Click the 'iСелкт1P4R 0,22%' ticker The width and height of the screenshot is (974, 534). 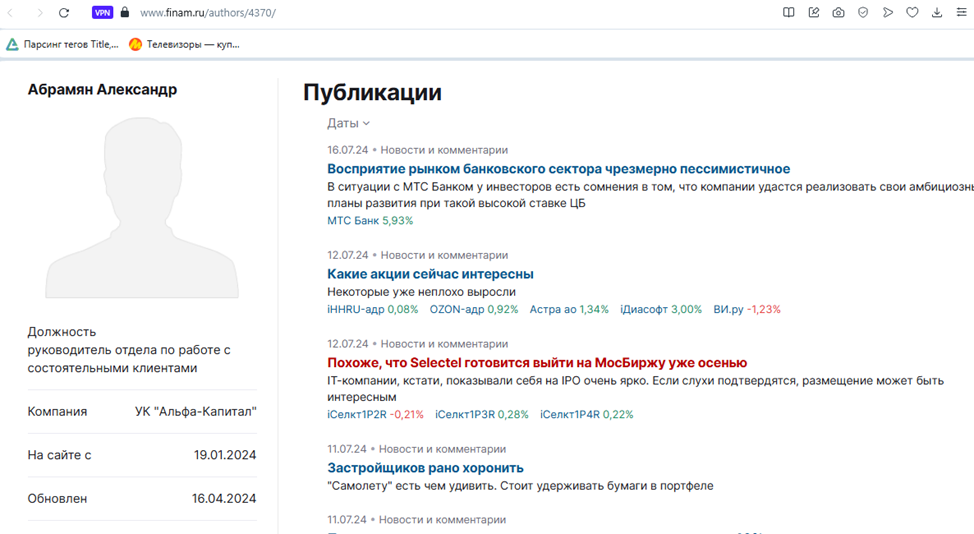586,414
